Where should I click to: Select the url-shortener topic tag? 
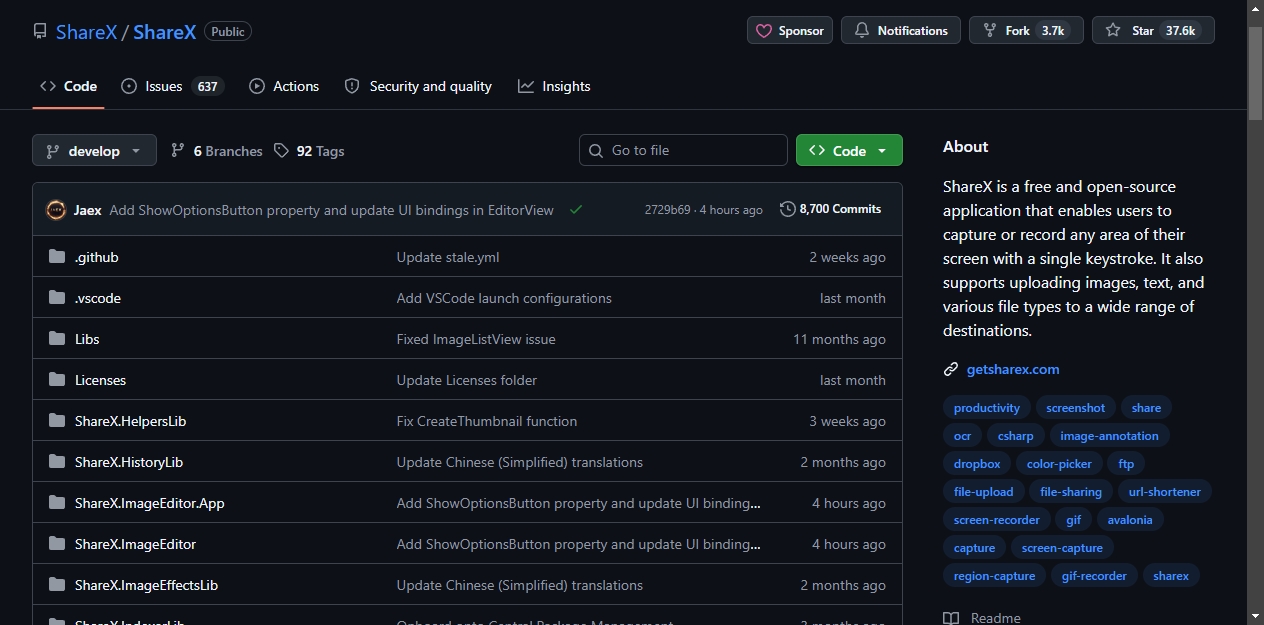tap(1165, 492)
